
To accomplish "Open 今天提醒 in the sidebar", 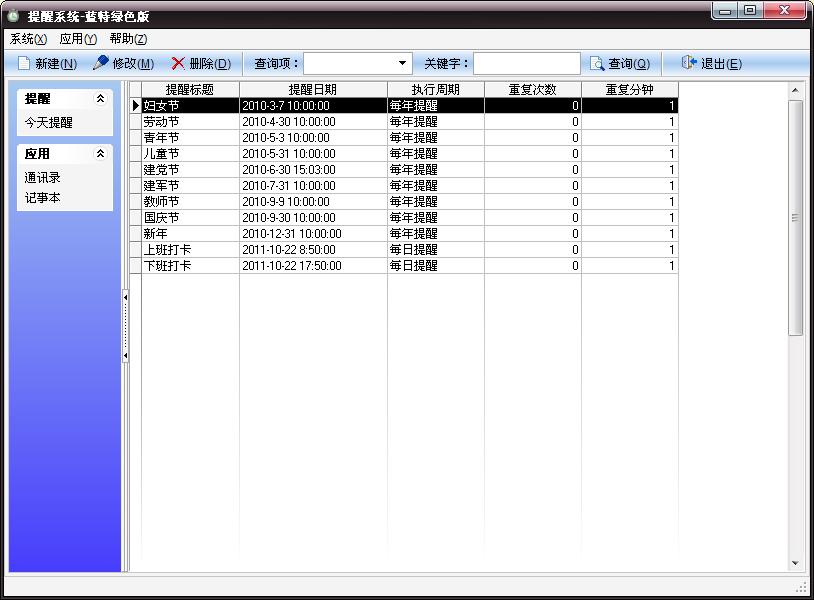I will (48, 122).
